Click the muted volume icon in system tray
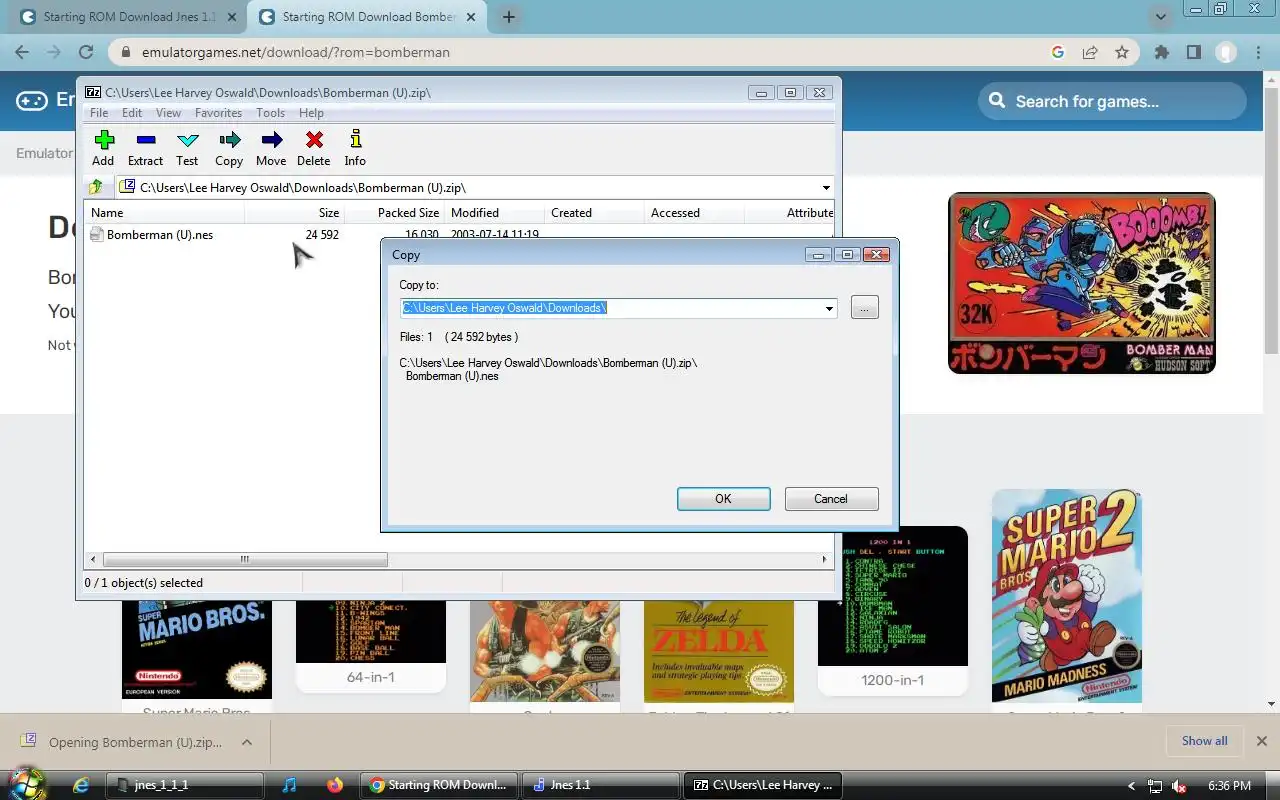Viewport: 1280px width, 800px height. pyautogui.click(x=1179, y=786)
